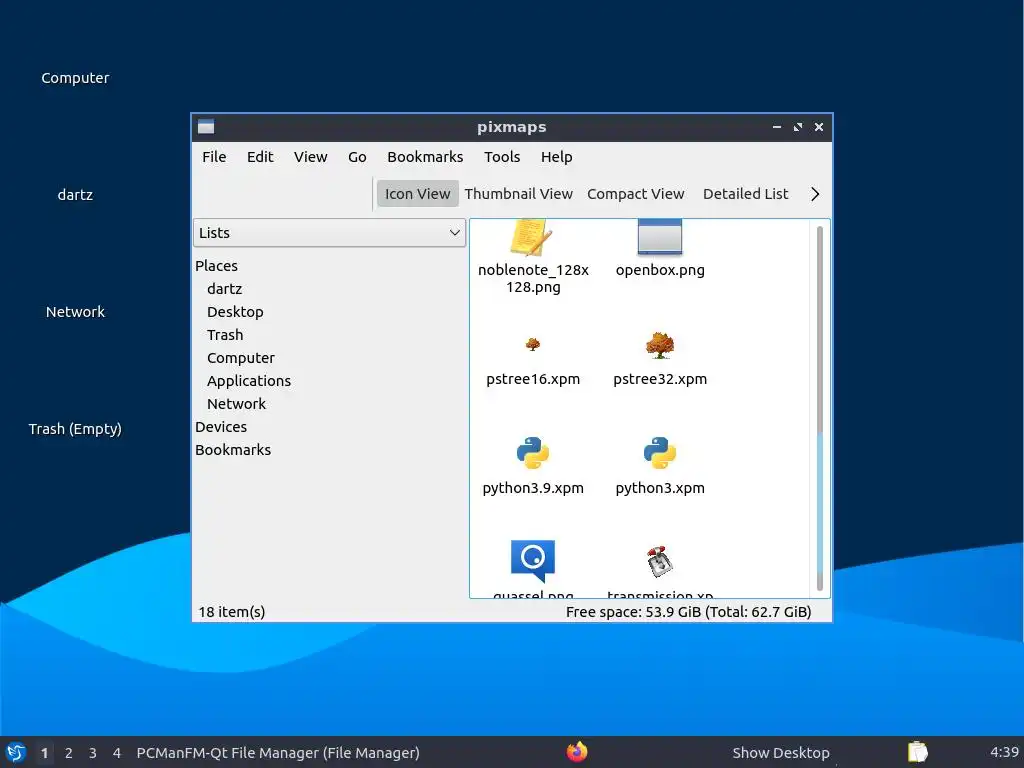Click the Free space status text
This screenshot has width=1024, height=768.
[688, 612]
